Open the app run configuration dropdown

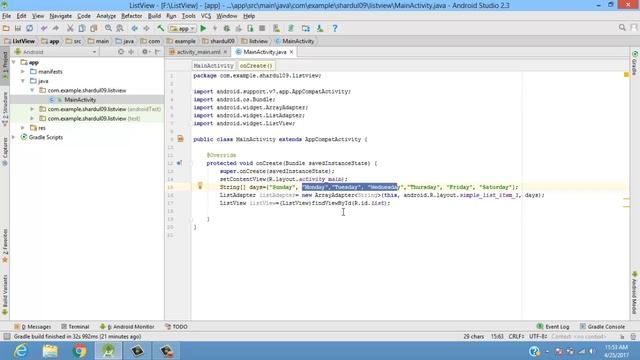(182, 29)
